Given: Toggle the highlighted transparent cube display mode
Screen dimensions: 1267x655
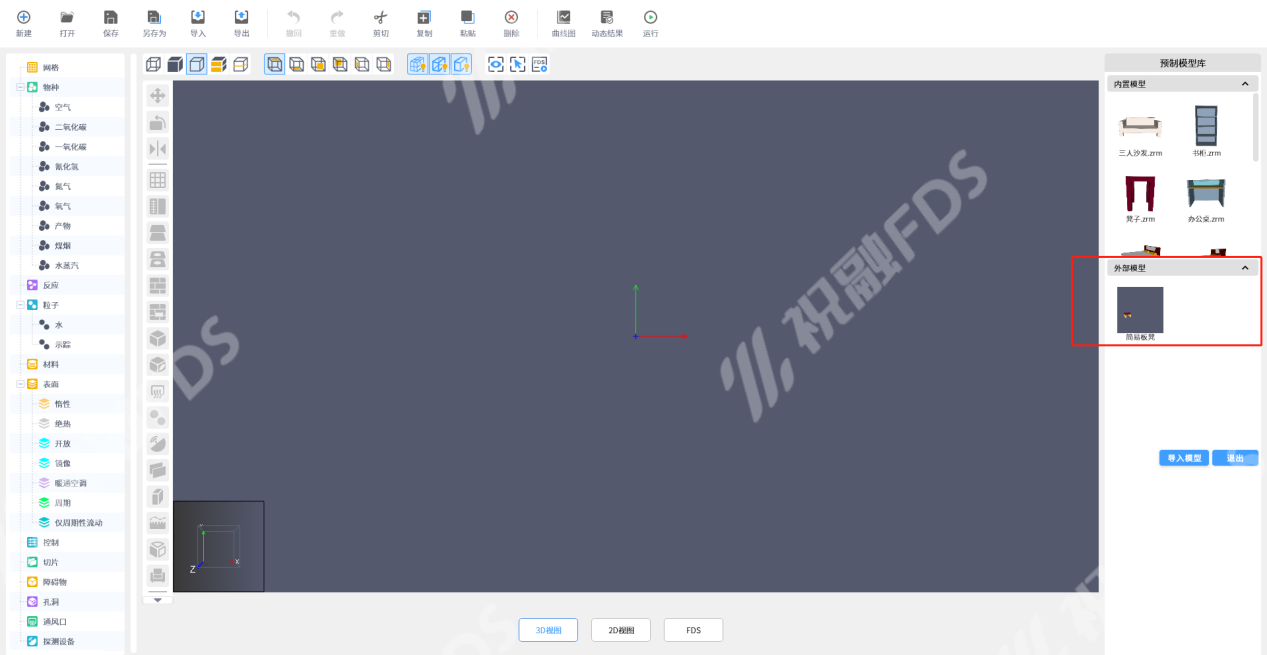Looking at the screenshot, I should pyautogui.click(x=197, y=64).
